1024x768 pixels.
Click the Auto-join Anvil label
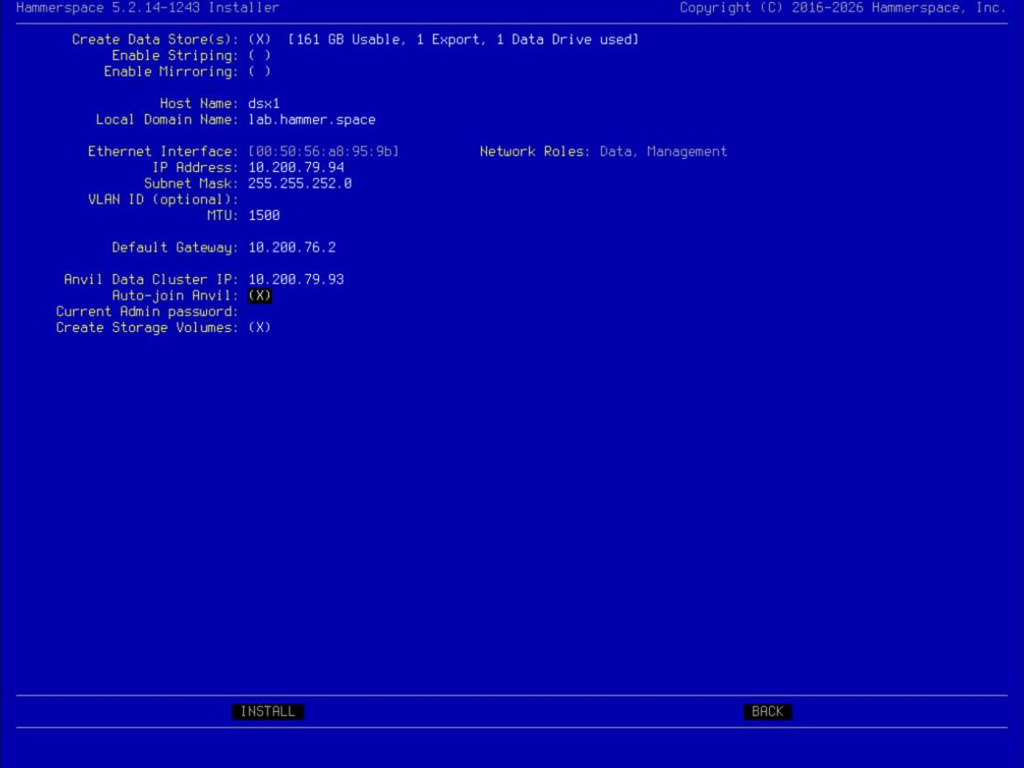click(175, 296)
